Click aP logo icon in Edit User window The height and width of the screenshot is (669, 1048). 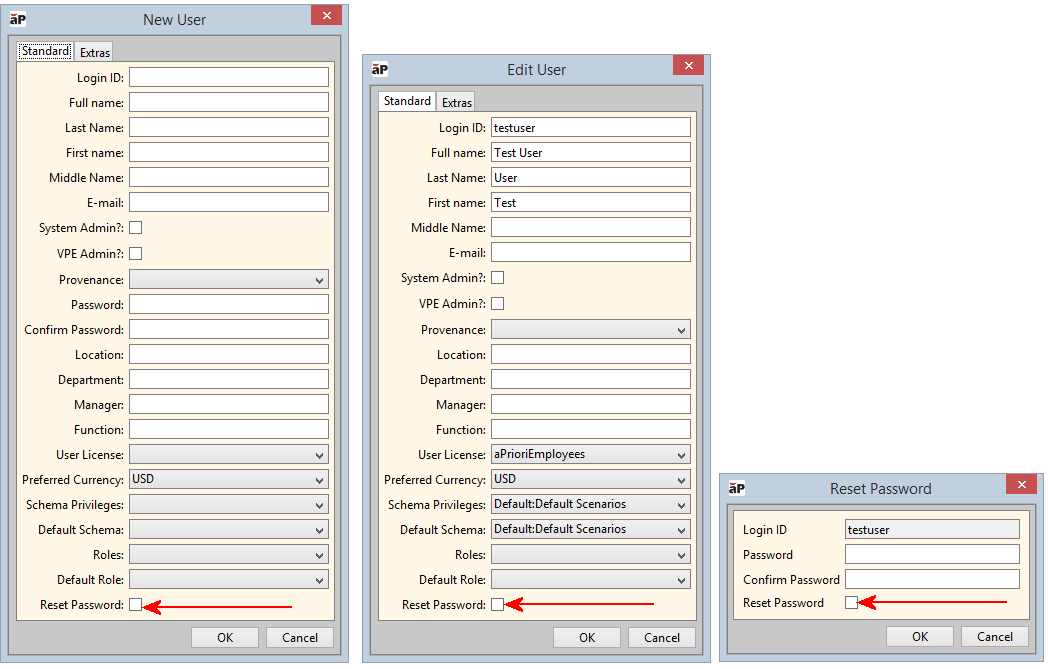380,69
